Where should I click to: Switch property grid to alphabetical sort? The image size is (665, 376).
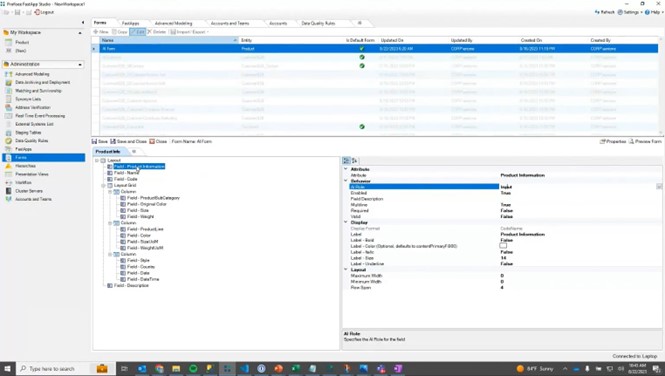(355, 161)
